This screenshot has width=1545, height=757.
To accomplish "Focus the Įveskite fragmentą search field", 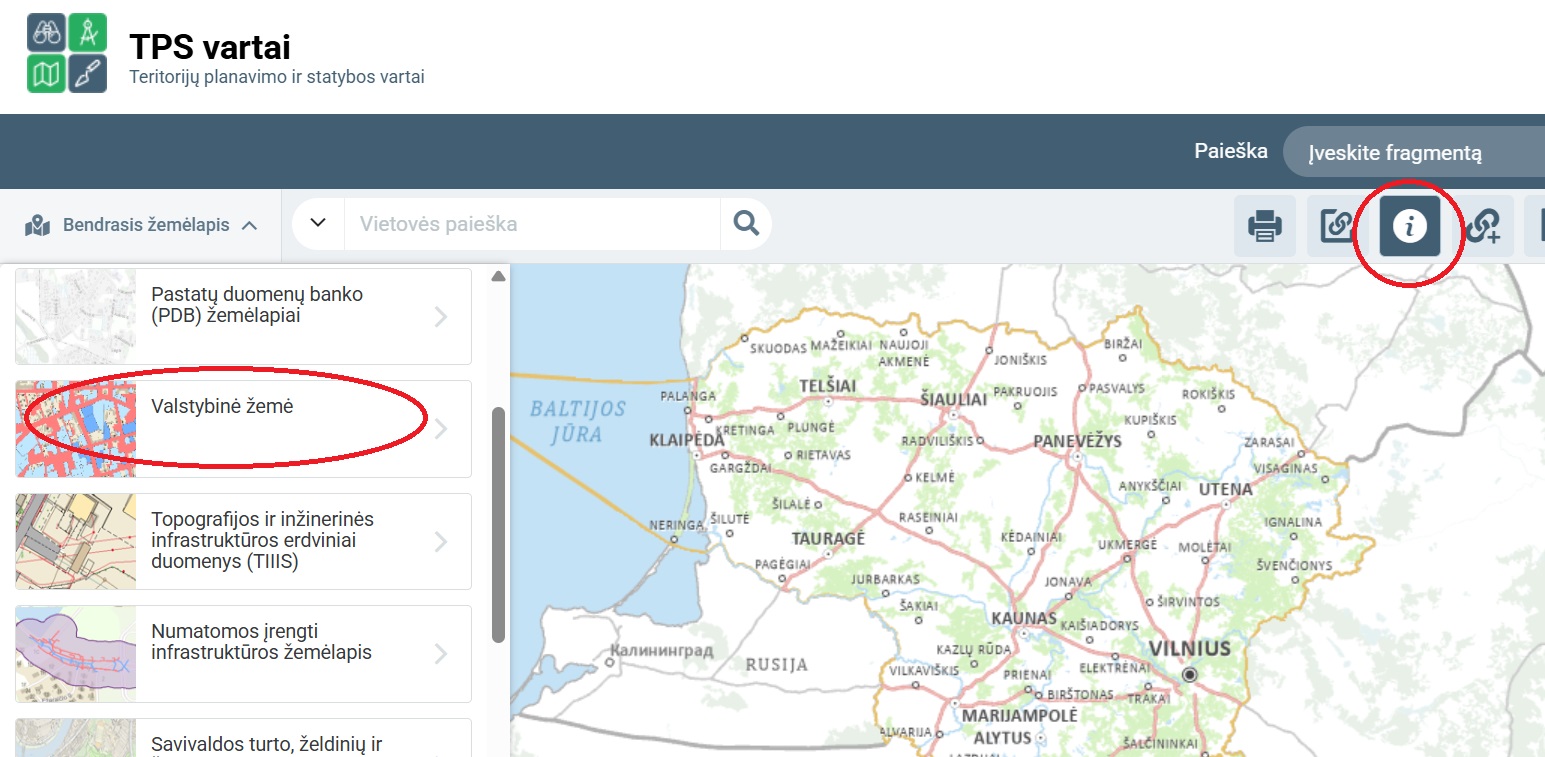I will [1414, 152].
